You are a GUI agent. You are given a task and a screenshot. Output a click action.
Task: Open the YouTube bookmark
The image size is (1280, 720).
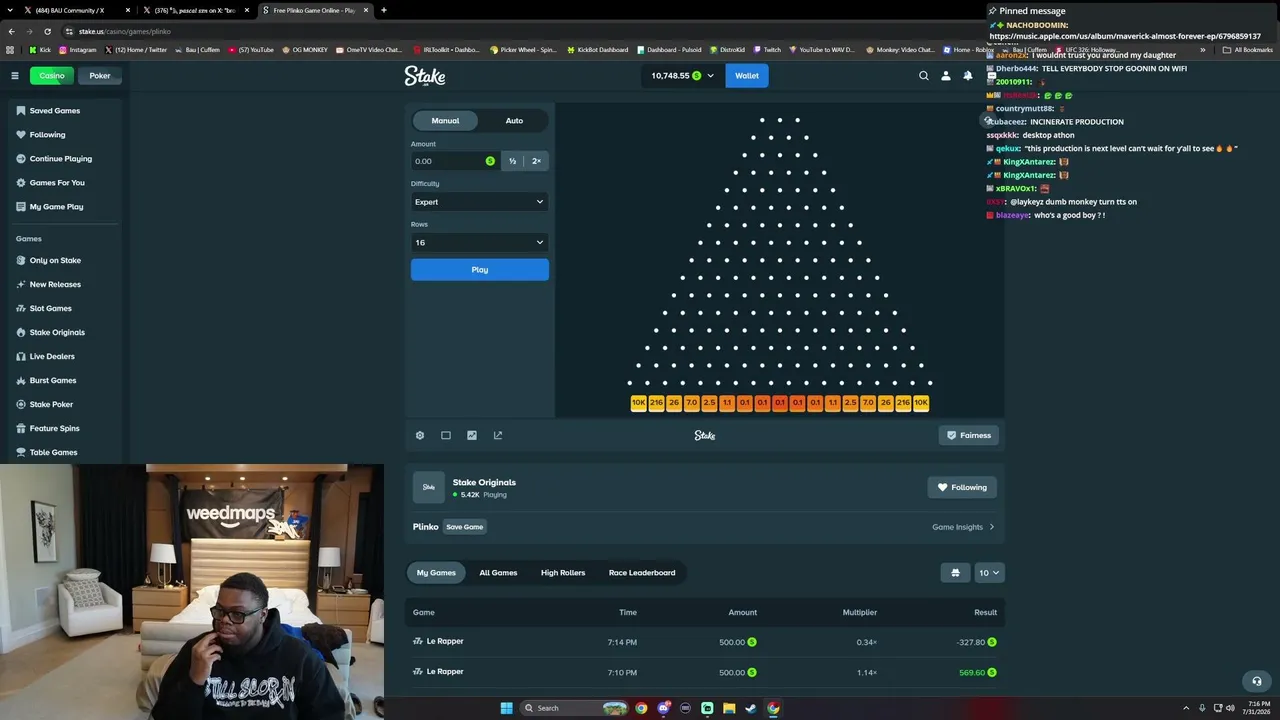251,50
